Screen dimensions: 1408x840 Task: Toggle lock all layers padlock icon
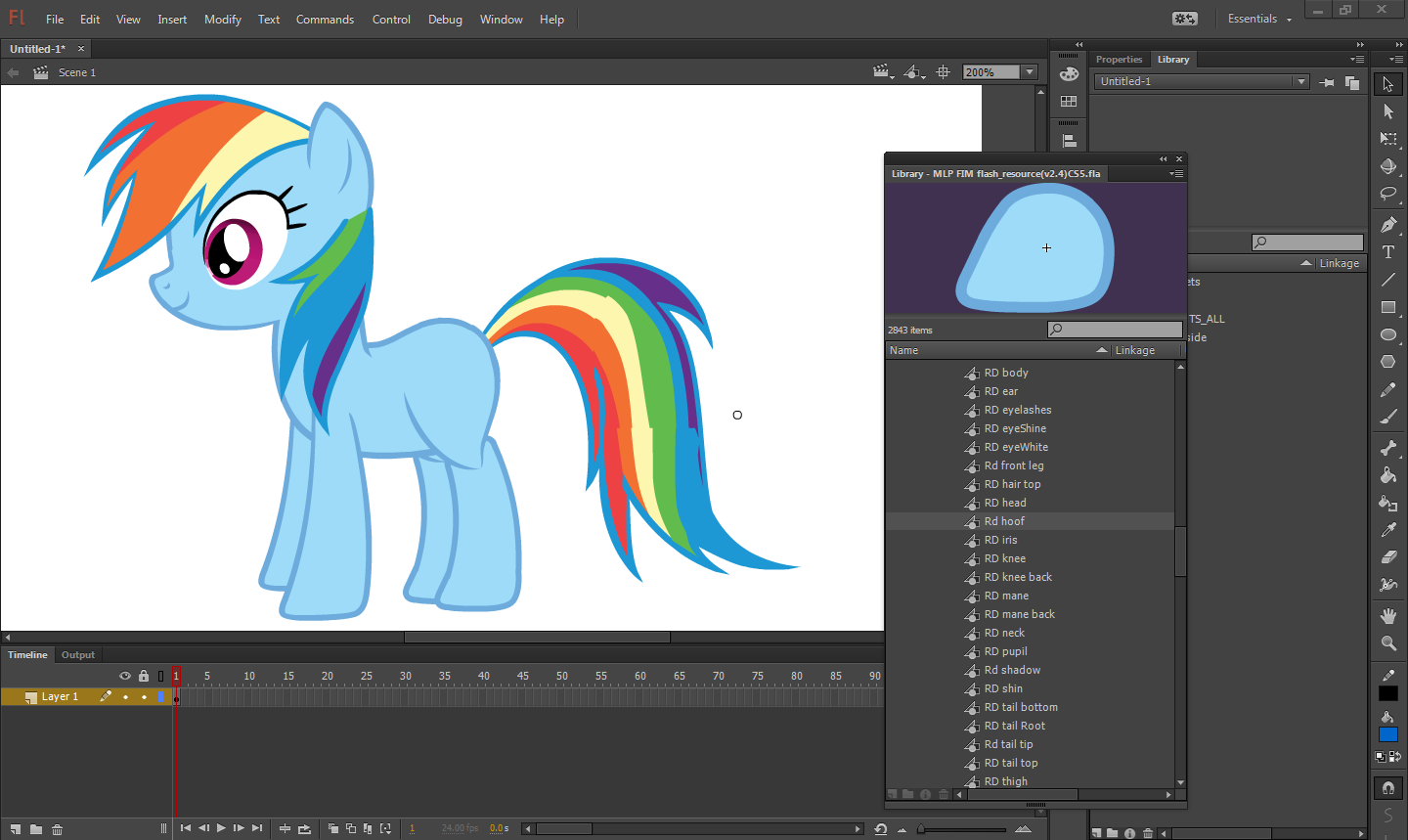[144, 676]
